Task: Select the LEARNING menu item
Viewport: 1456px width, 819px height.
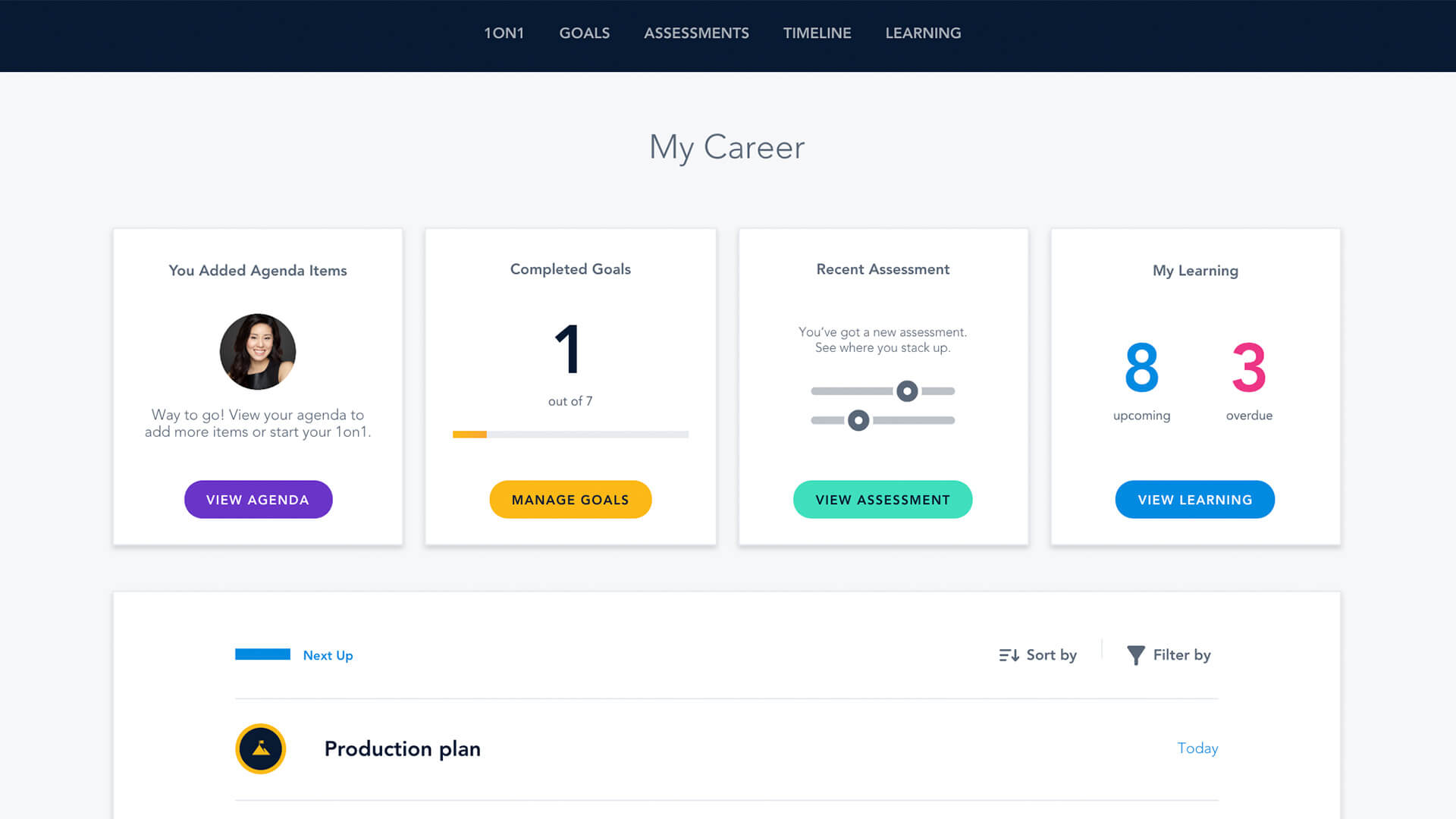Action: [923, 33]
